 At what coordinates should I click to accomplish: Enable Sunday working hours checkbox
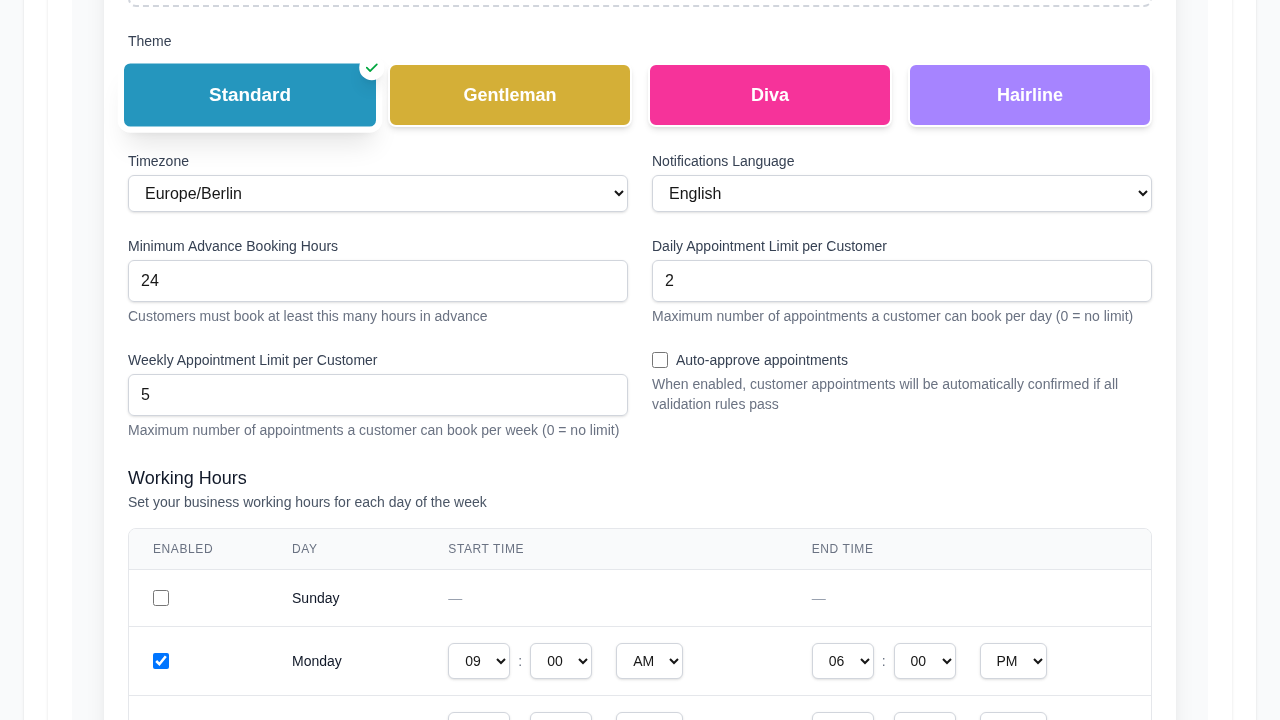pyautogui.click(x=161, y=598)
